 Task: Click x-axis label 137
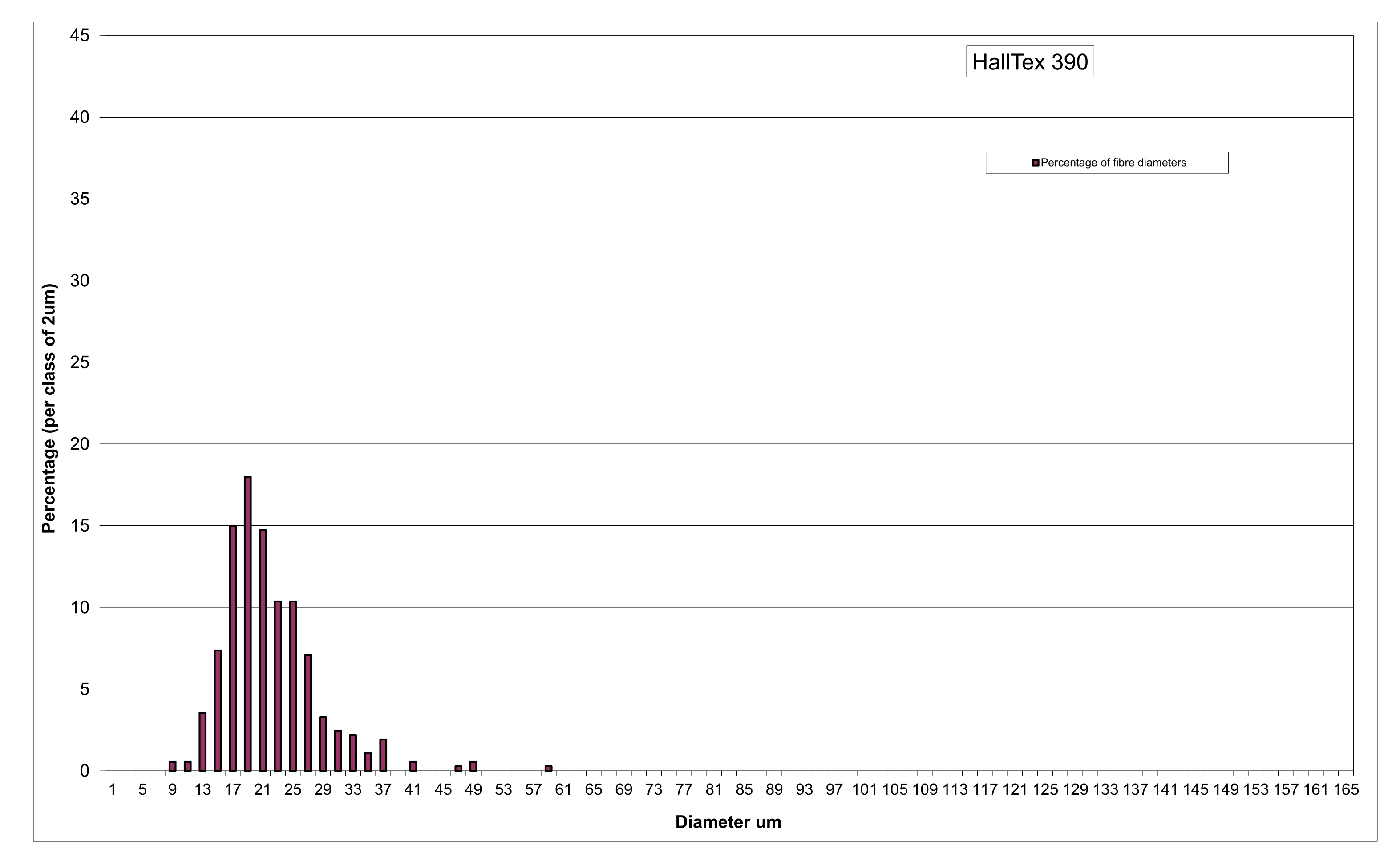[x=1135, y=790]
